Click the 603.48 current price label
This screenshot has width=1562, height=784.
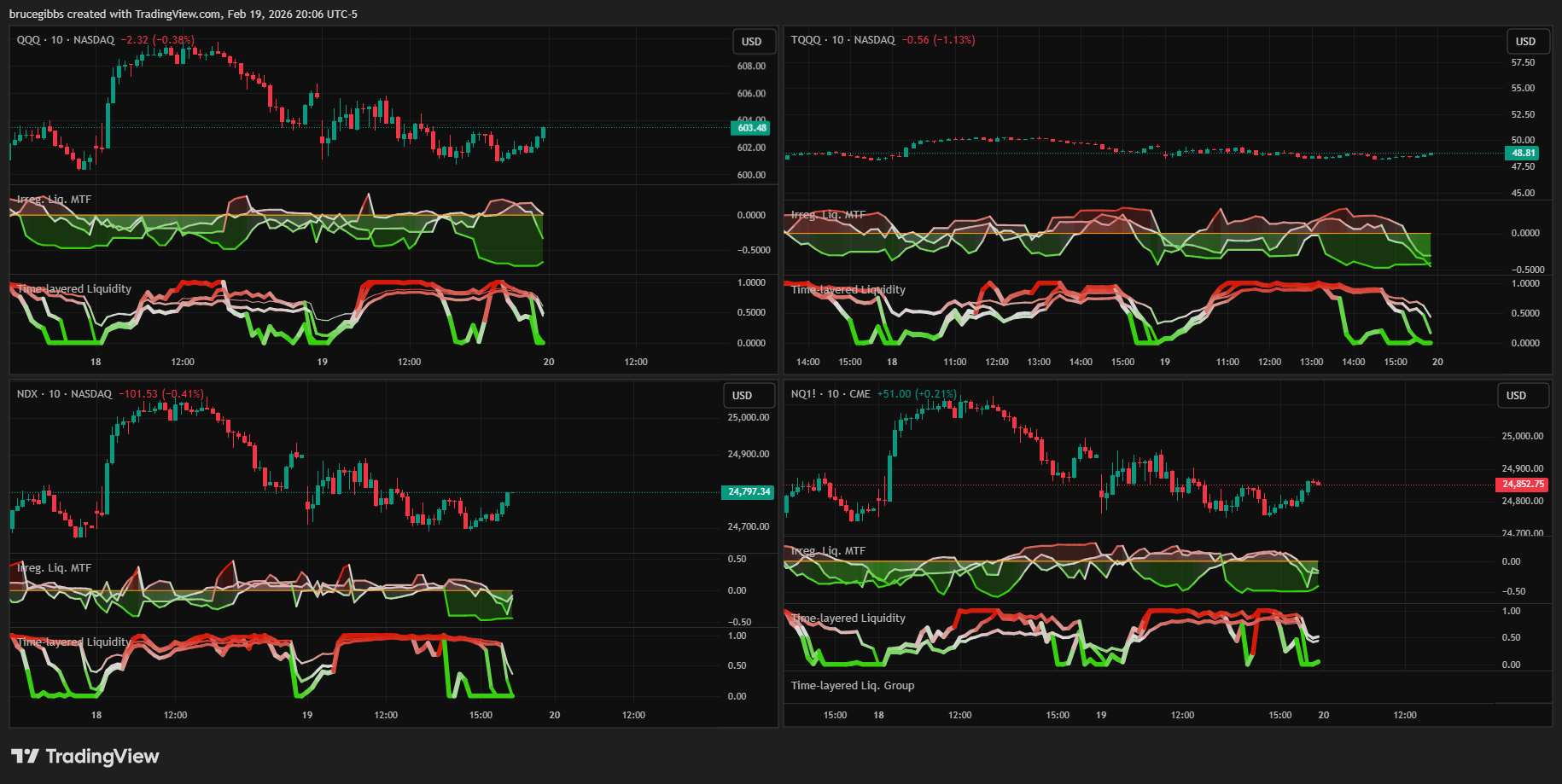751,128
